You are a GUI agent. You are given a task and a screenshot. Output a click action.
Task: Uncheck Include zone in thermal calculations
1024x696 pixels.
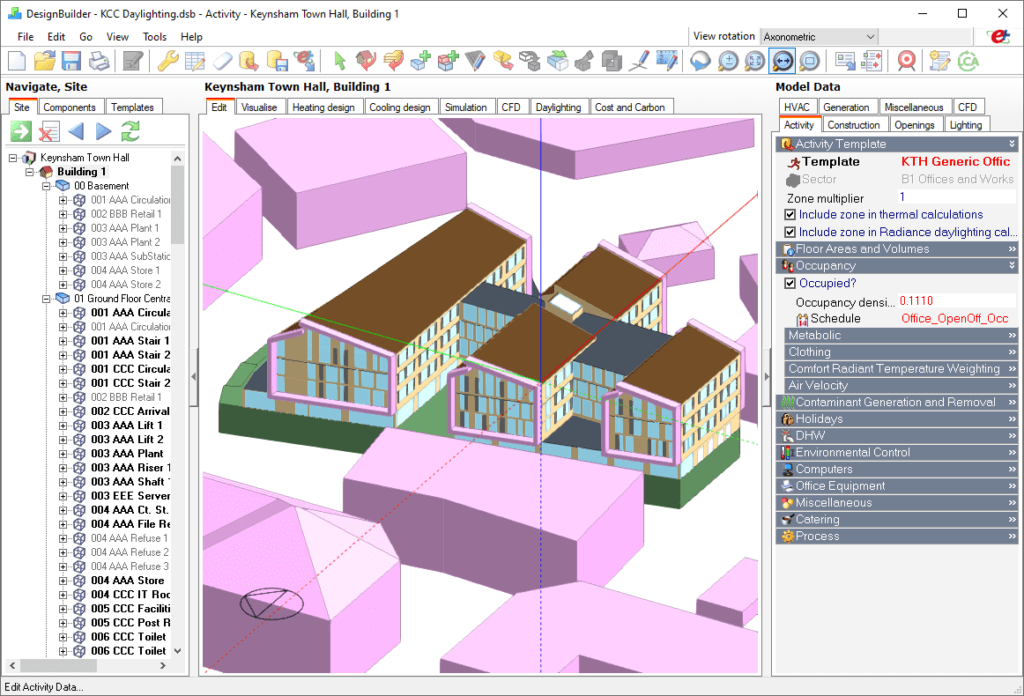(x=789, y=214)
